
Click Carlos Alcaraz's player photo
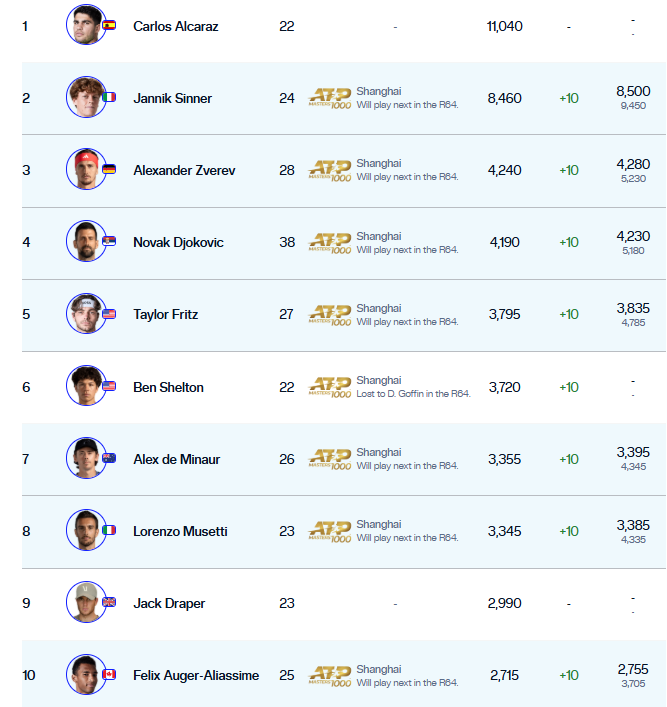point(86,25)
